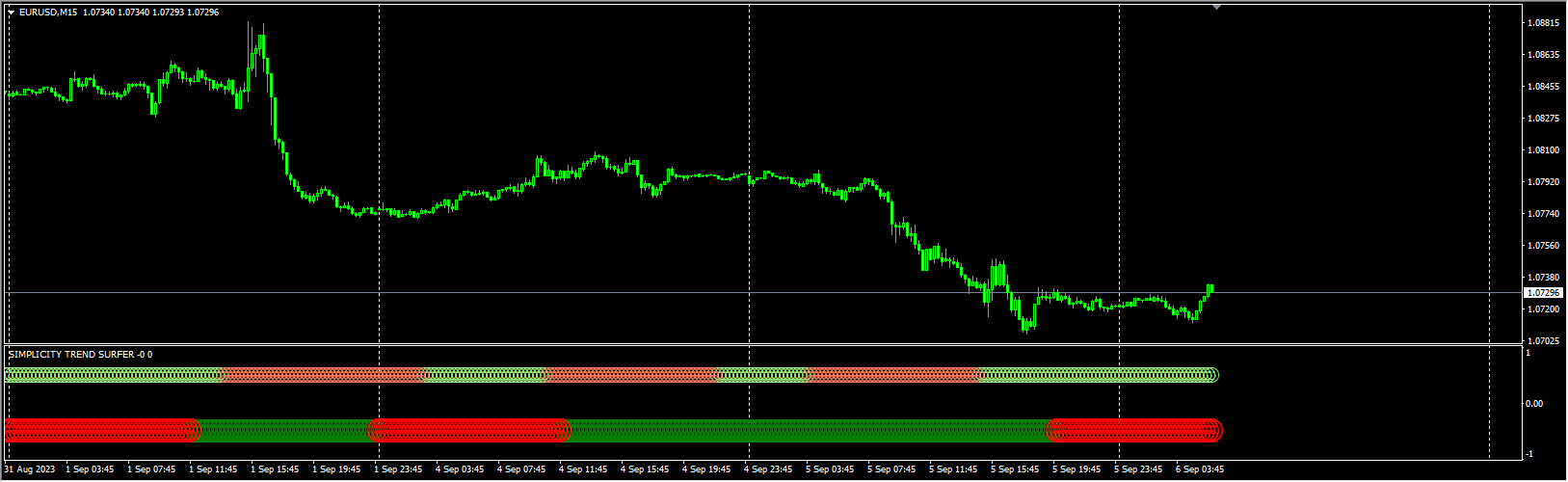Select the EURUSD,M15 symbol label
The width and height of the screenshot is (1568, 482).
point(48,13)
